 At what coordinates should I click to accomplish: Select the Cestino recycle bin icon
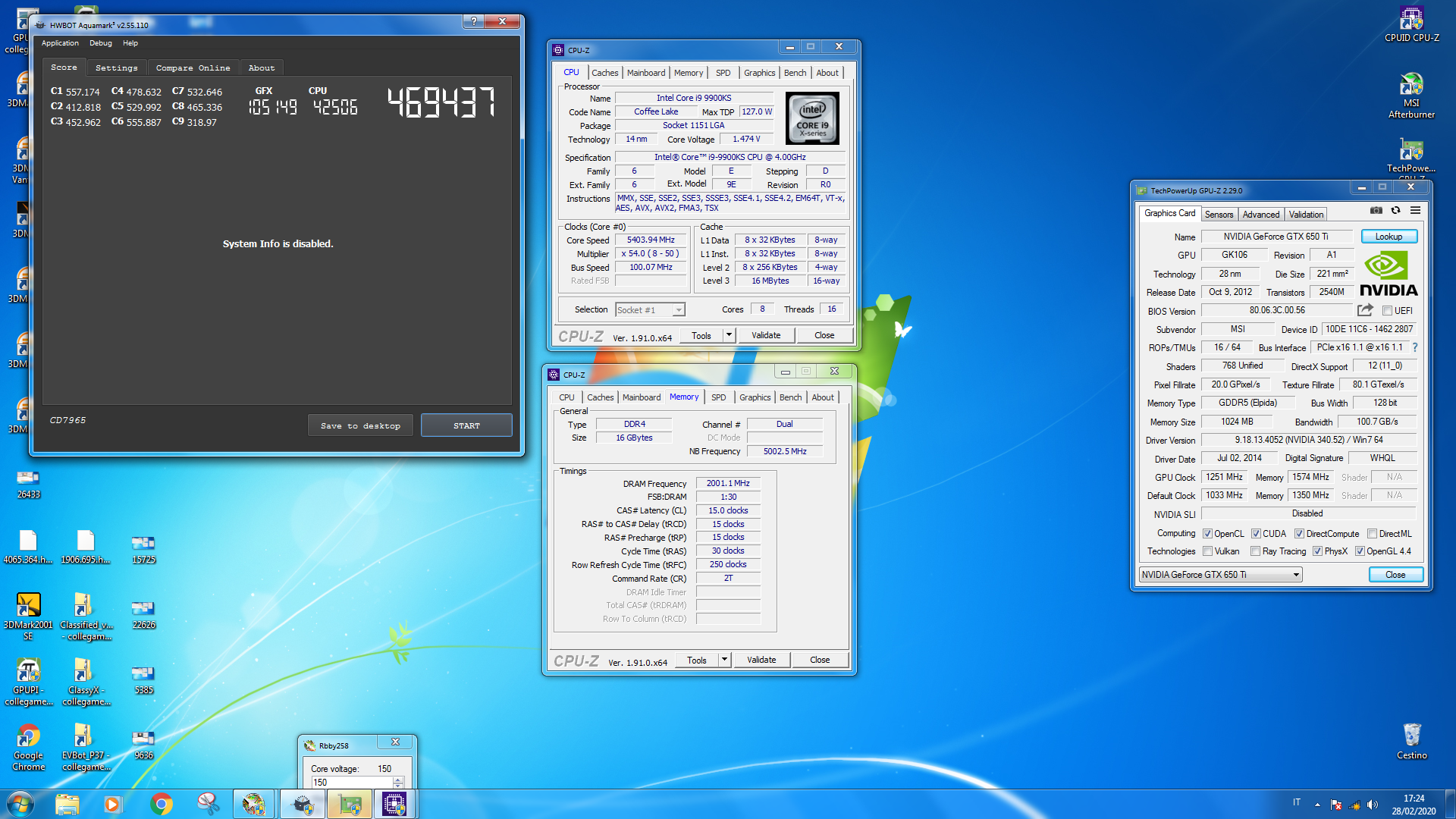[x=1411, y=741]
